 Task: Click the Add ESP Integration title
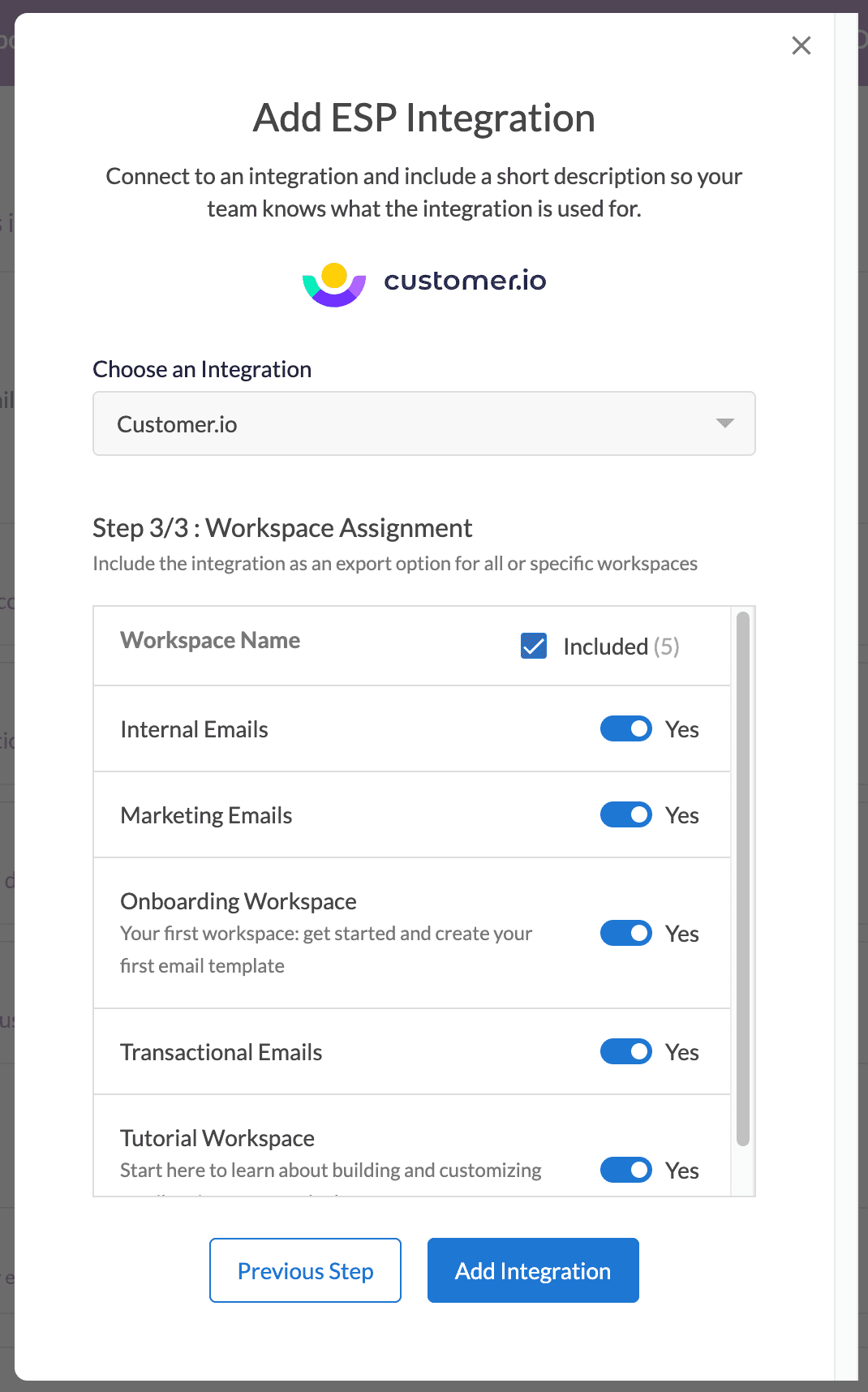click(x=424, y=118)
